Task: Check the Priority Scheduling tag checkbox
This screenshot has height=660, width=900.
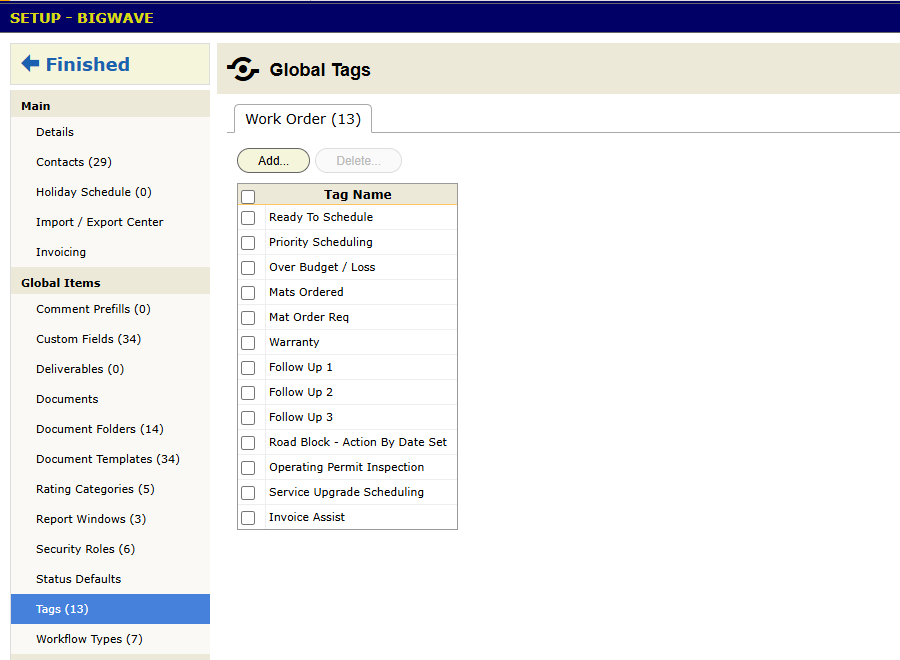Action: click(248, 243)
